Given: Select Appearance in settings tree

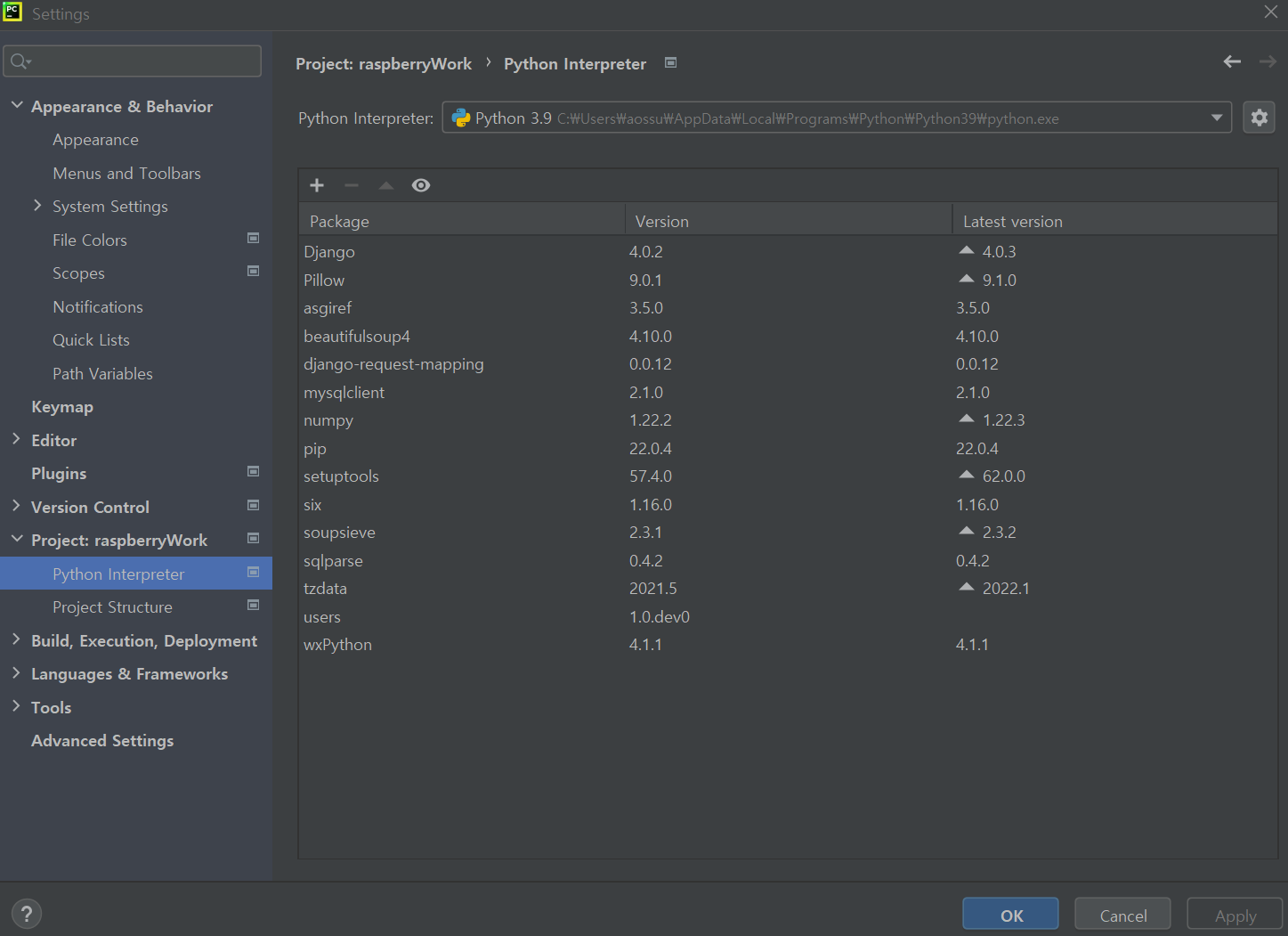Looking at the screenshot, I should (95, 140).
